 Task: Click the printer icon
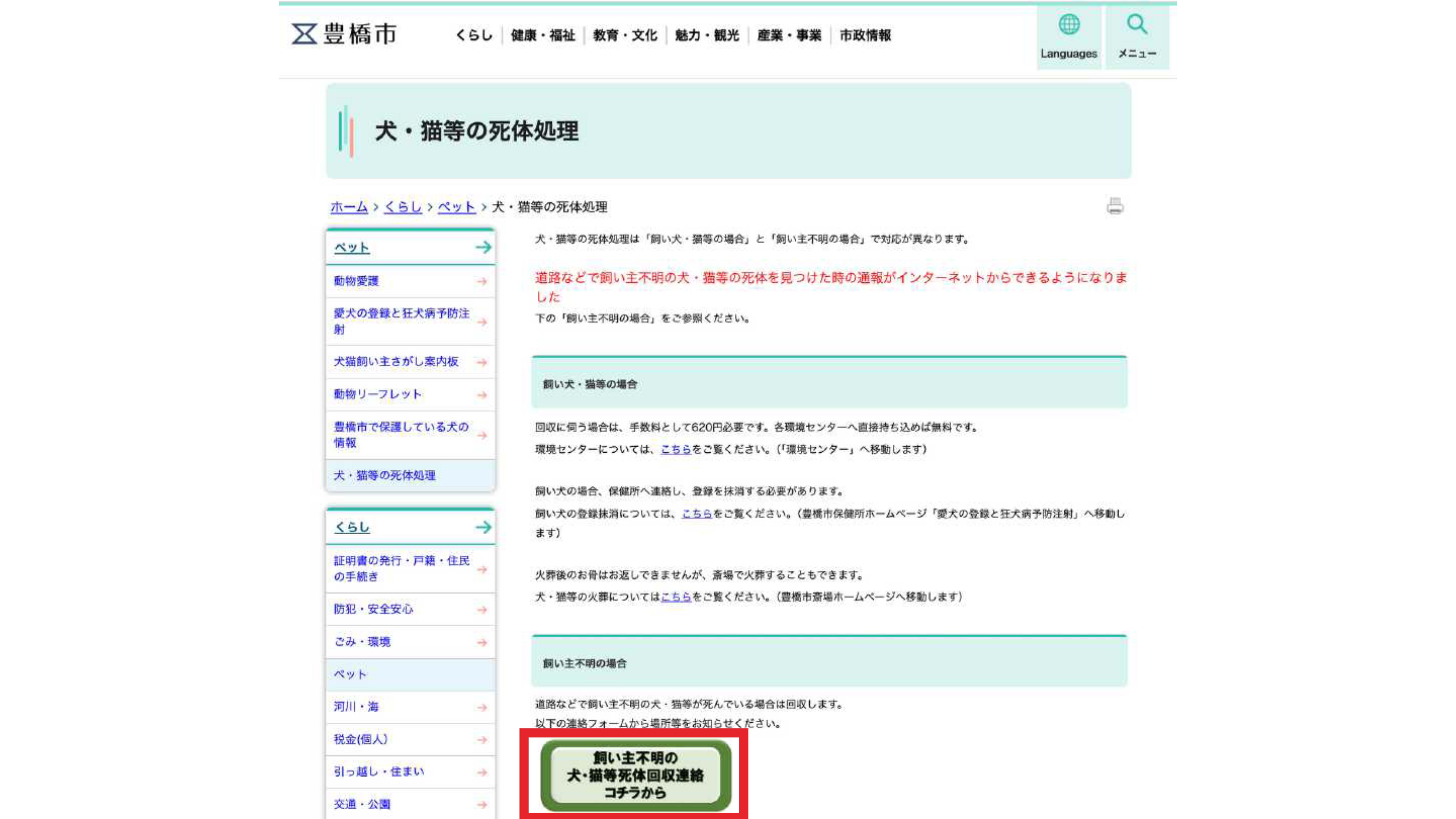coord(1115,206)
